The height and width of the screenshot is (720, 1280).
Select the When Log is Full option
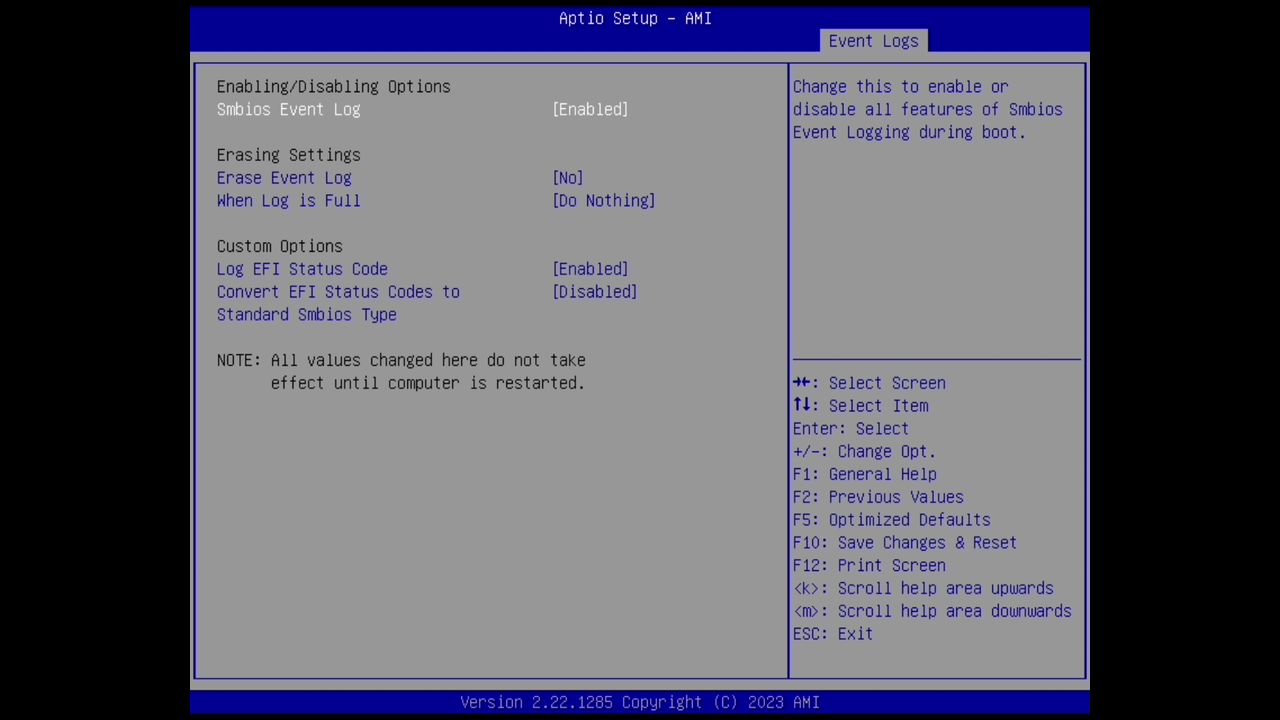pos(288,201)
